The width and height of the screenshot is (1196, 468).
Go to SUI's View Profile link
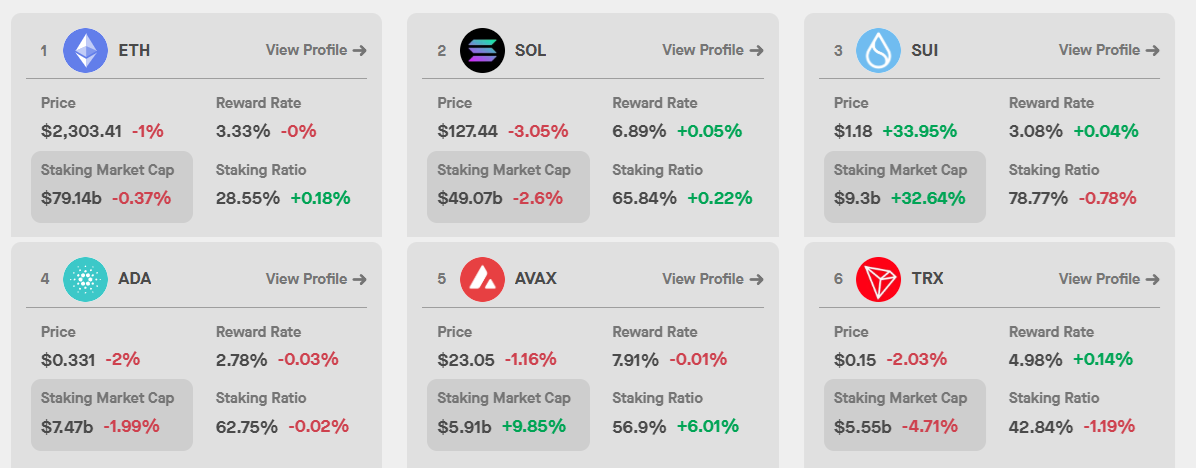pyautogui.click(x=1109, y=50)
